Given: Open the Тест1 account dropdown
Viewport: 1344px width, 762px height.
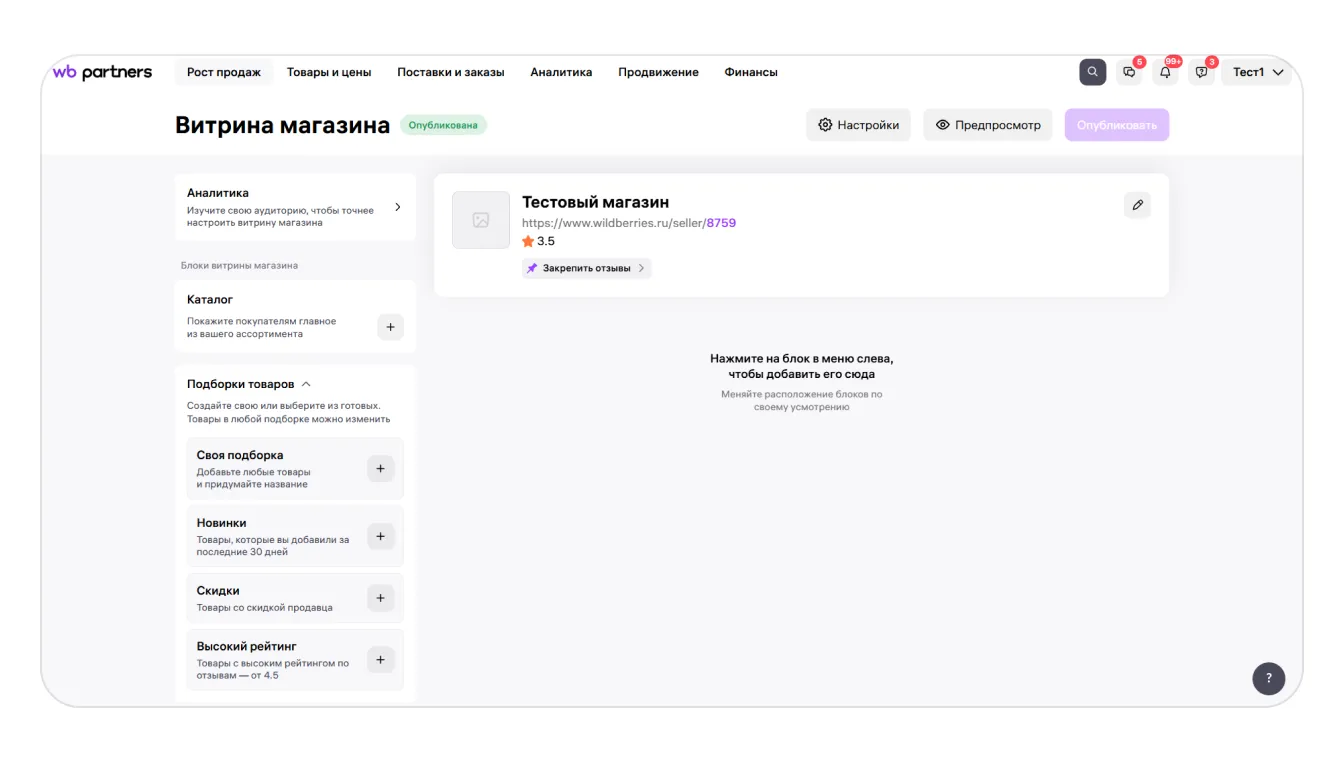Looking at the screenshot, I should tap(1257, 72).
